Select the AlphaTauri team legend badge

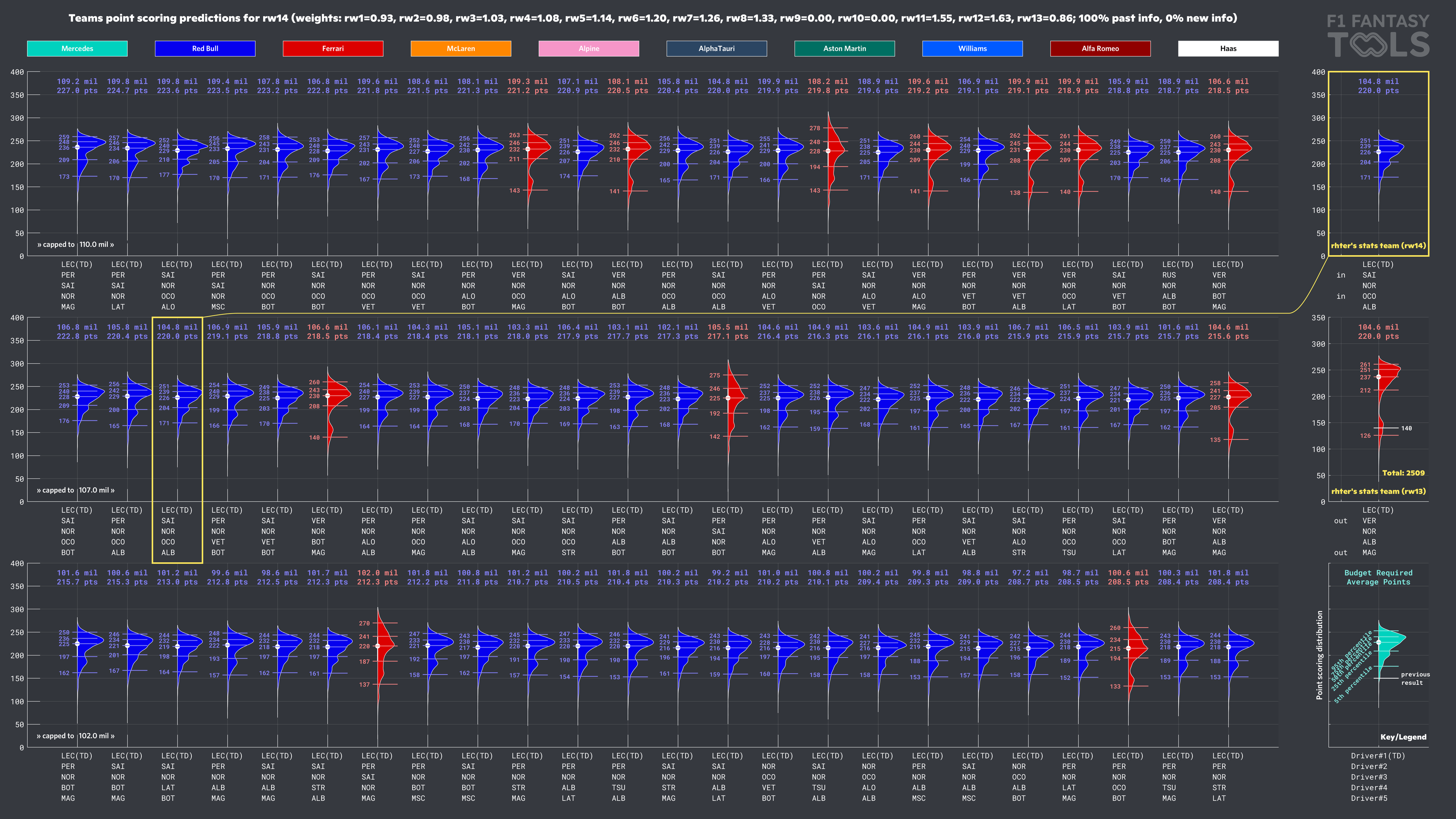[x=717, y=49]
